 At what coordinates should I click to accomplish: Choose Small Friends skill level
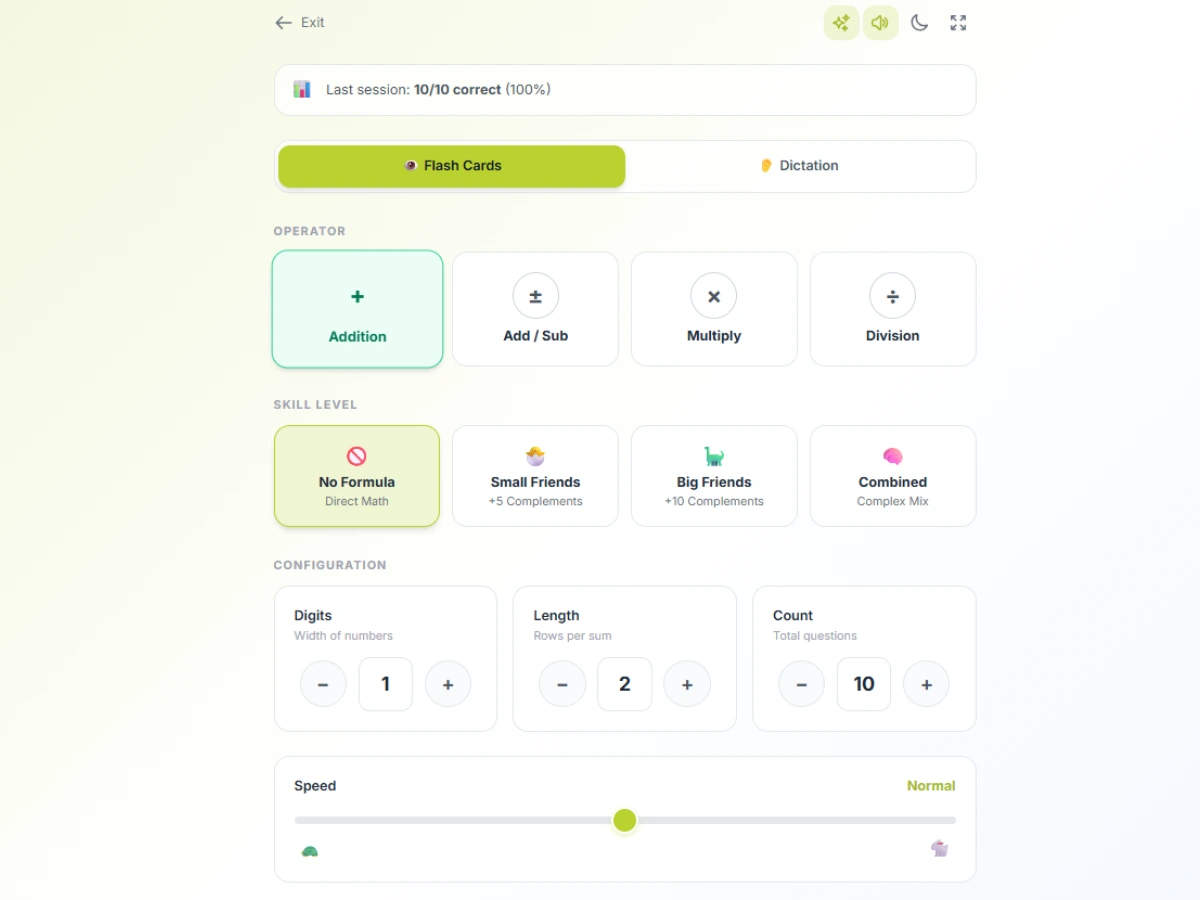(x=535, y=476)
